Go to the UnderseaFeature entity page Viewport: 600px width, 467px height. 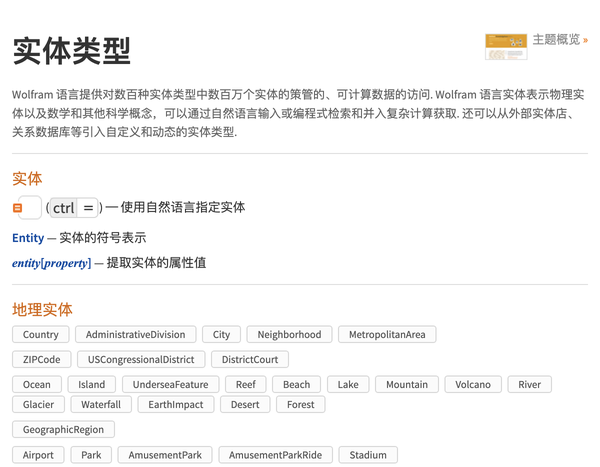tap(171, 384)
